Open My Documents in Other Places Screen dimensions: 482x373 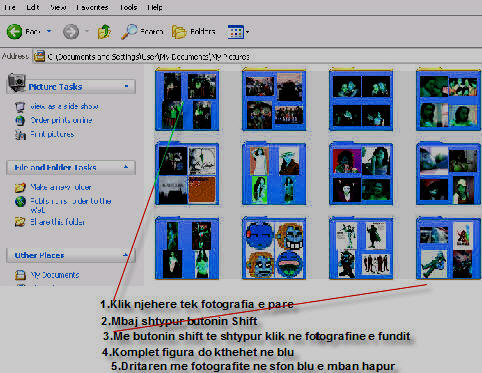(55, 275)
